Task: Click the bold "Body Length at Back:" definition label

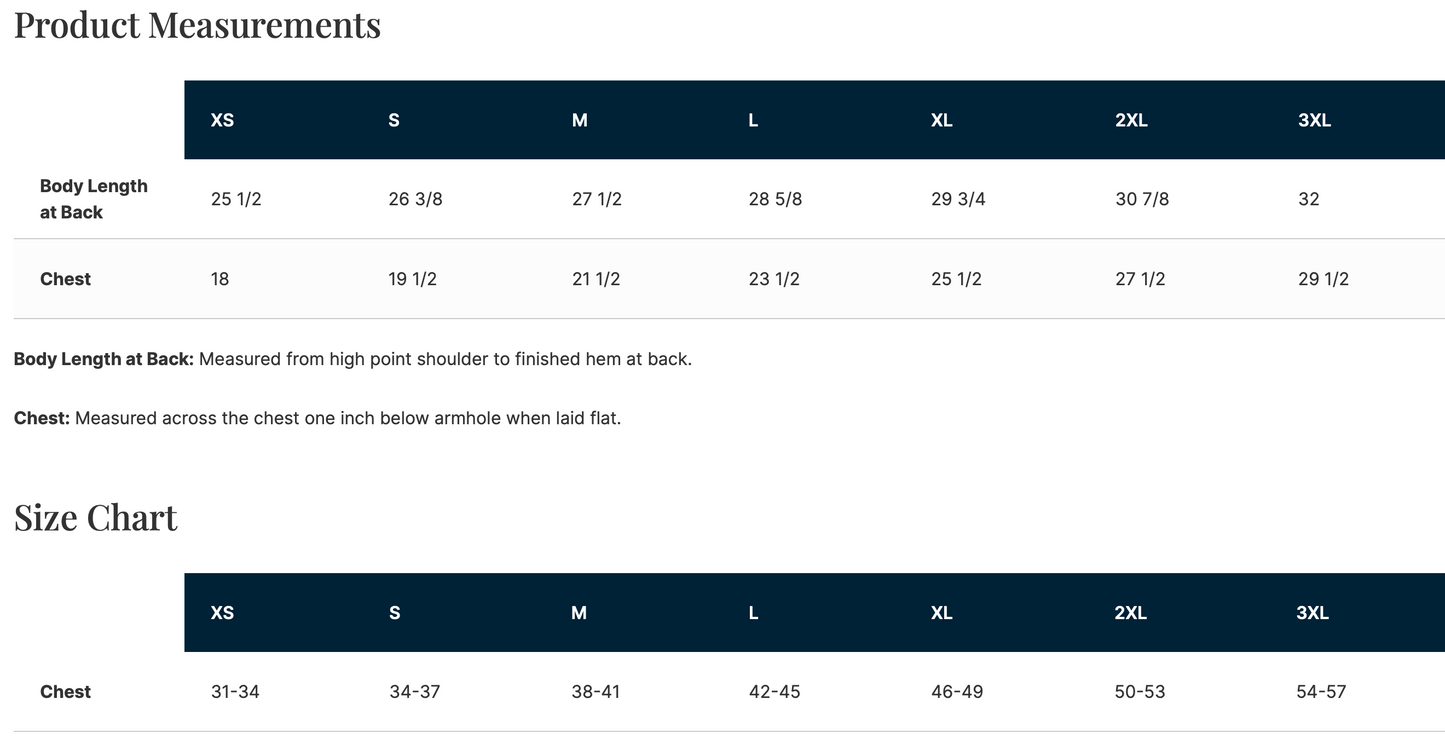Action: pyautogui.click(x=104, y=359)
